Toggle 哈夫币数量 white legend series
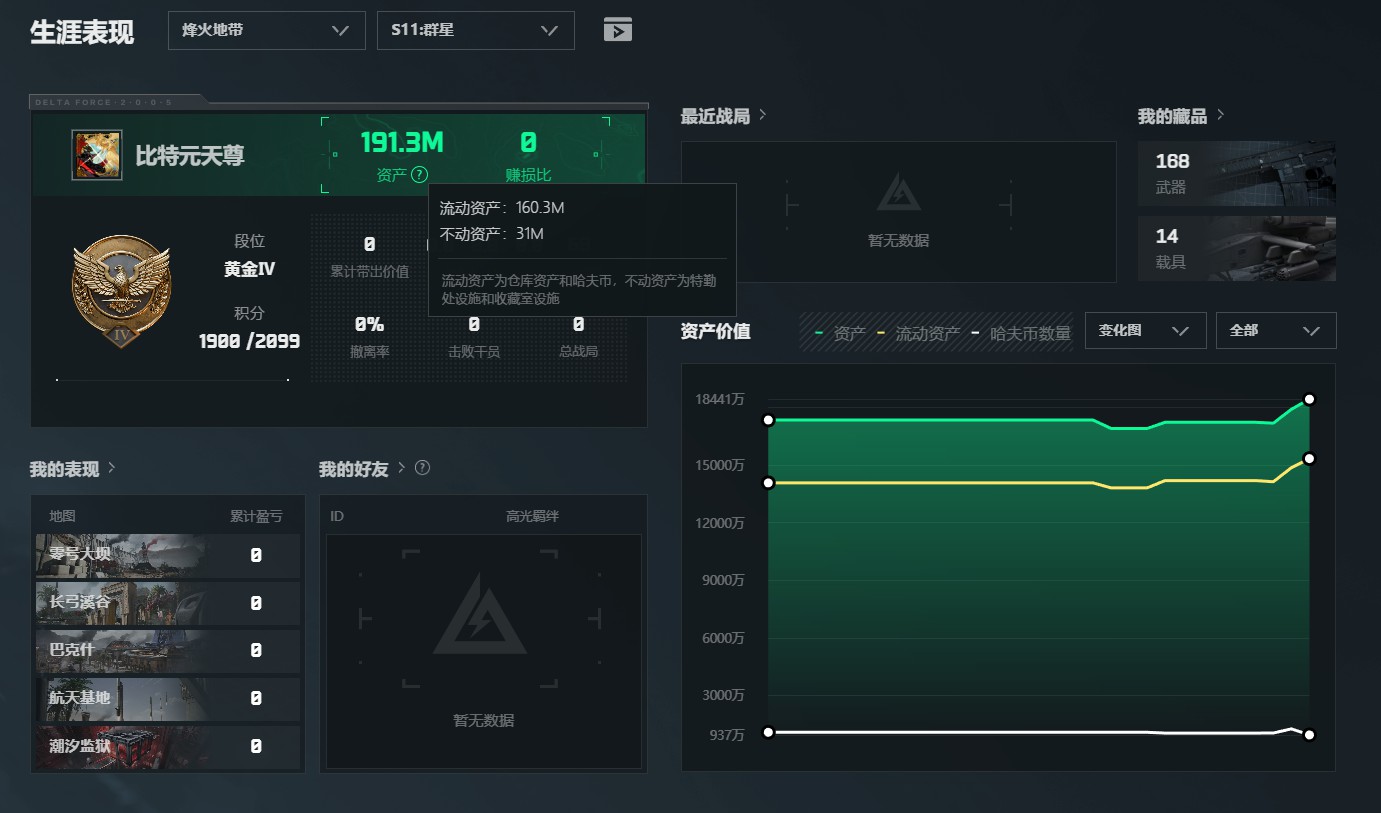 pos(1020,333)
